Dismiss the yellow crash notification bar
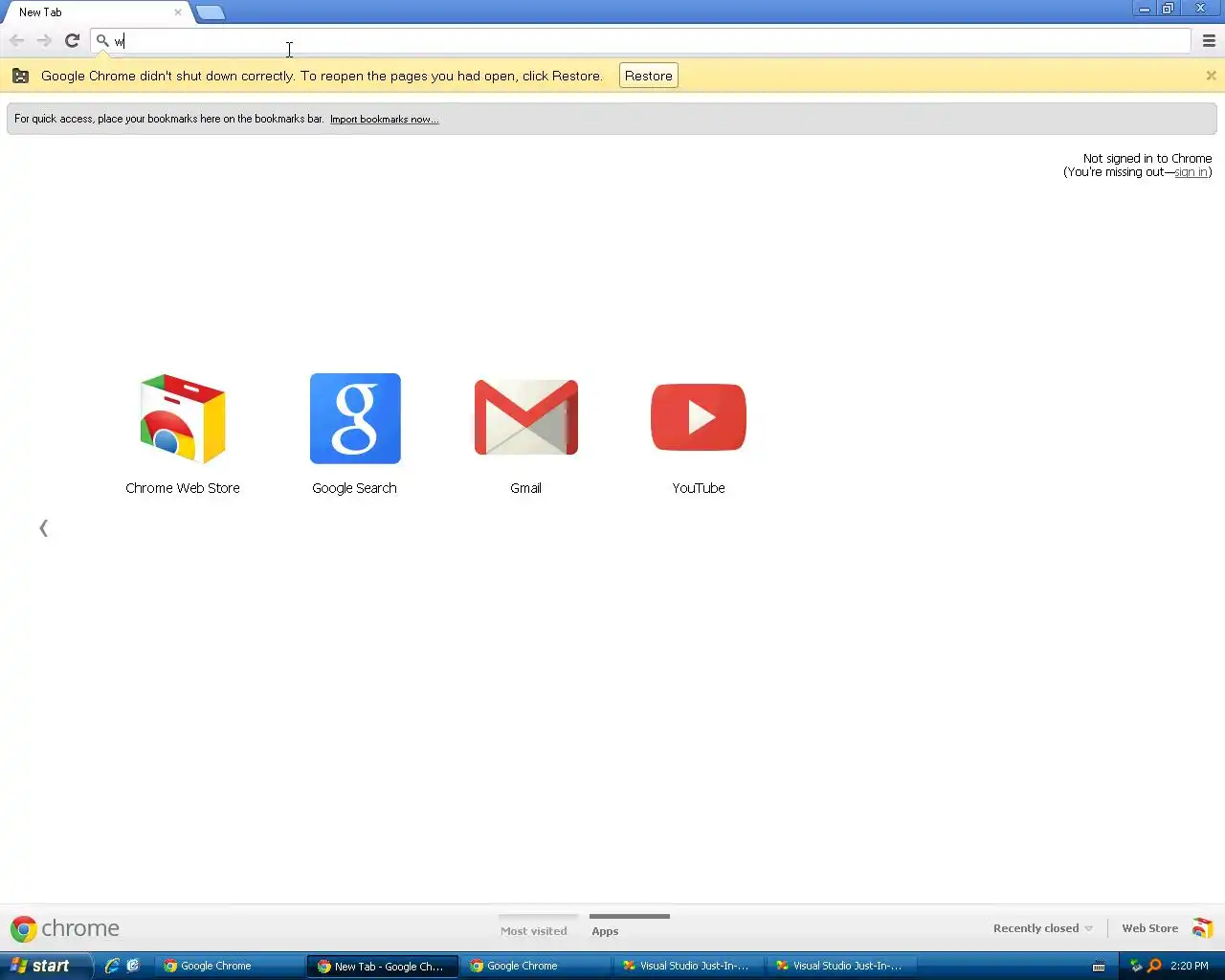The height and width of the screenshot is (980, 1225). [x=1211, y=76]
